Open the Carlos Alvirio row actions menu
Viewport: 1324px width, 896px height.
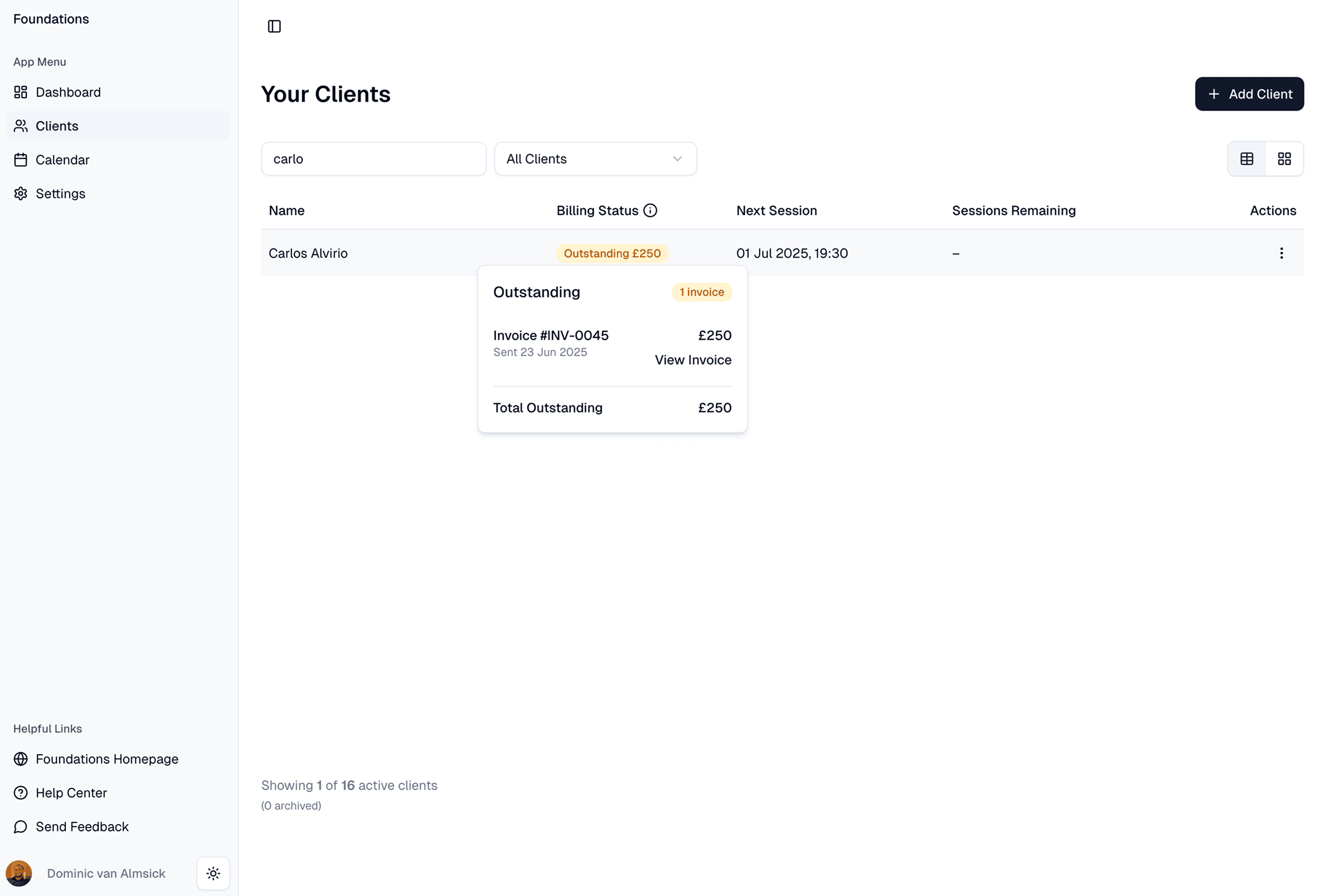(1281, 253)
